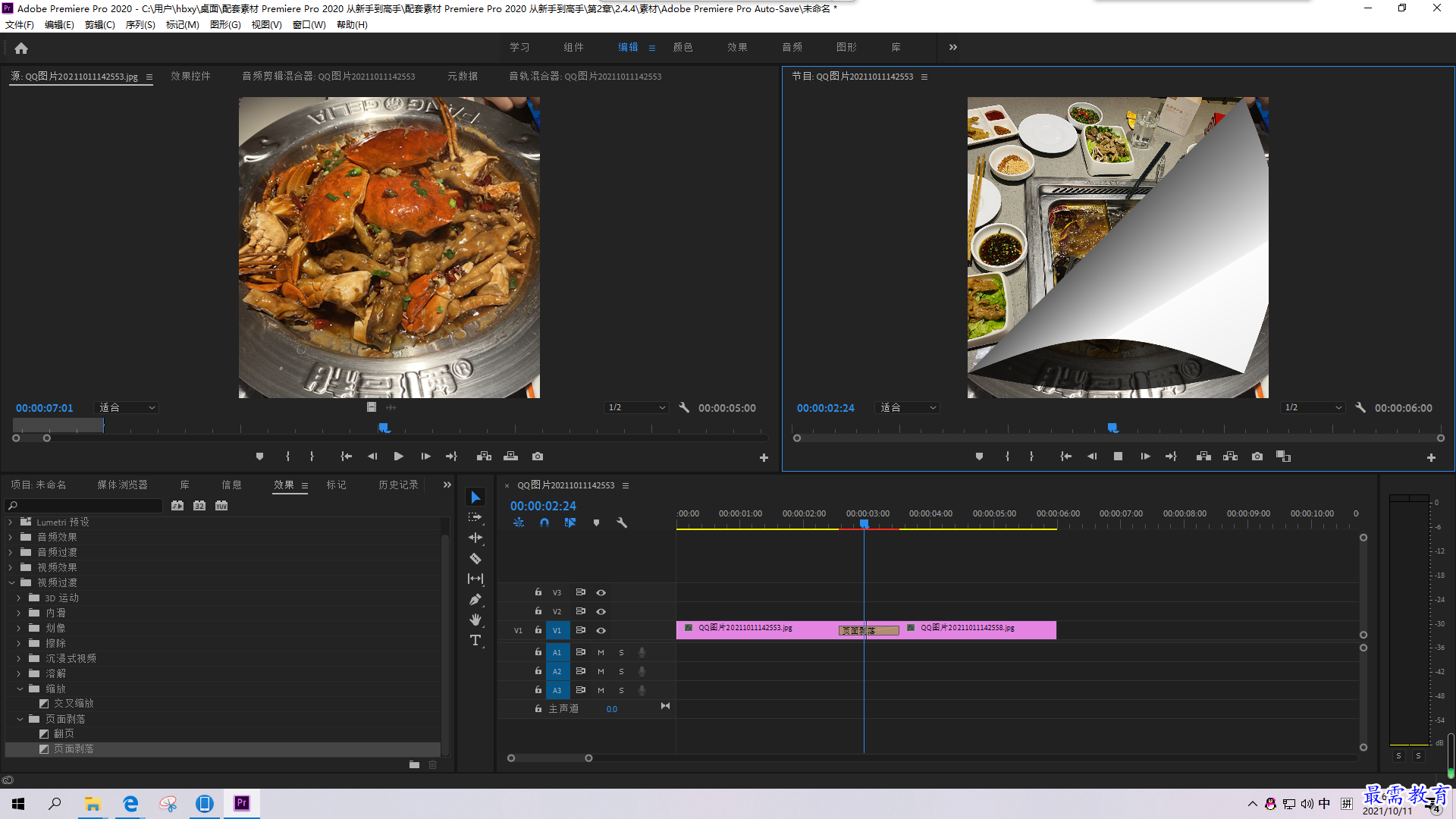Click Lift button in Program monitor
This screenshot has width=1456, height=819.
tap(1203, 457)
